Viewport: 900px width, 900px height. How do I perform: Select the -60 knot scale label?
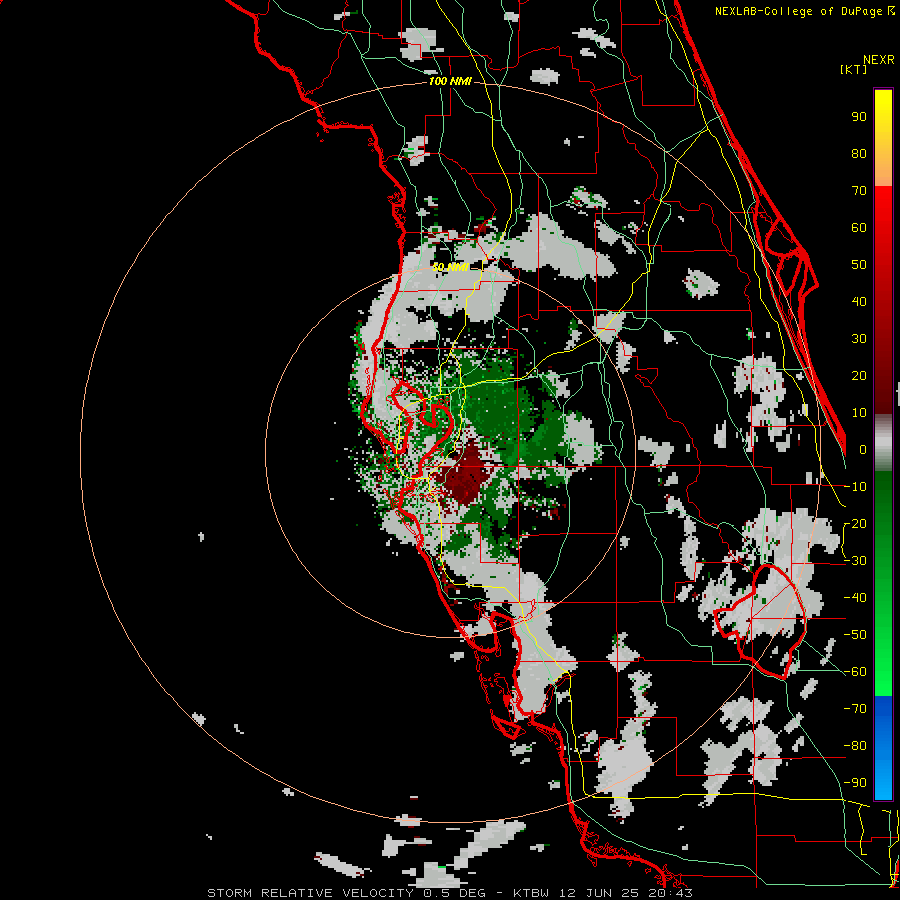(855, 672)
